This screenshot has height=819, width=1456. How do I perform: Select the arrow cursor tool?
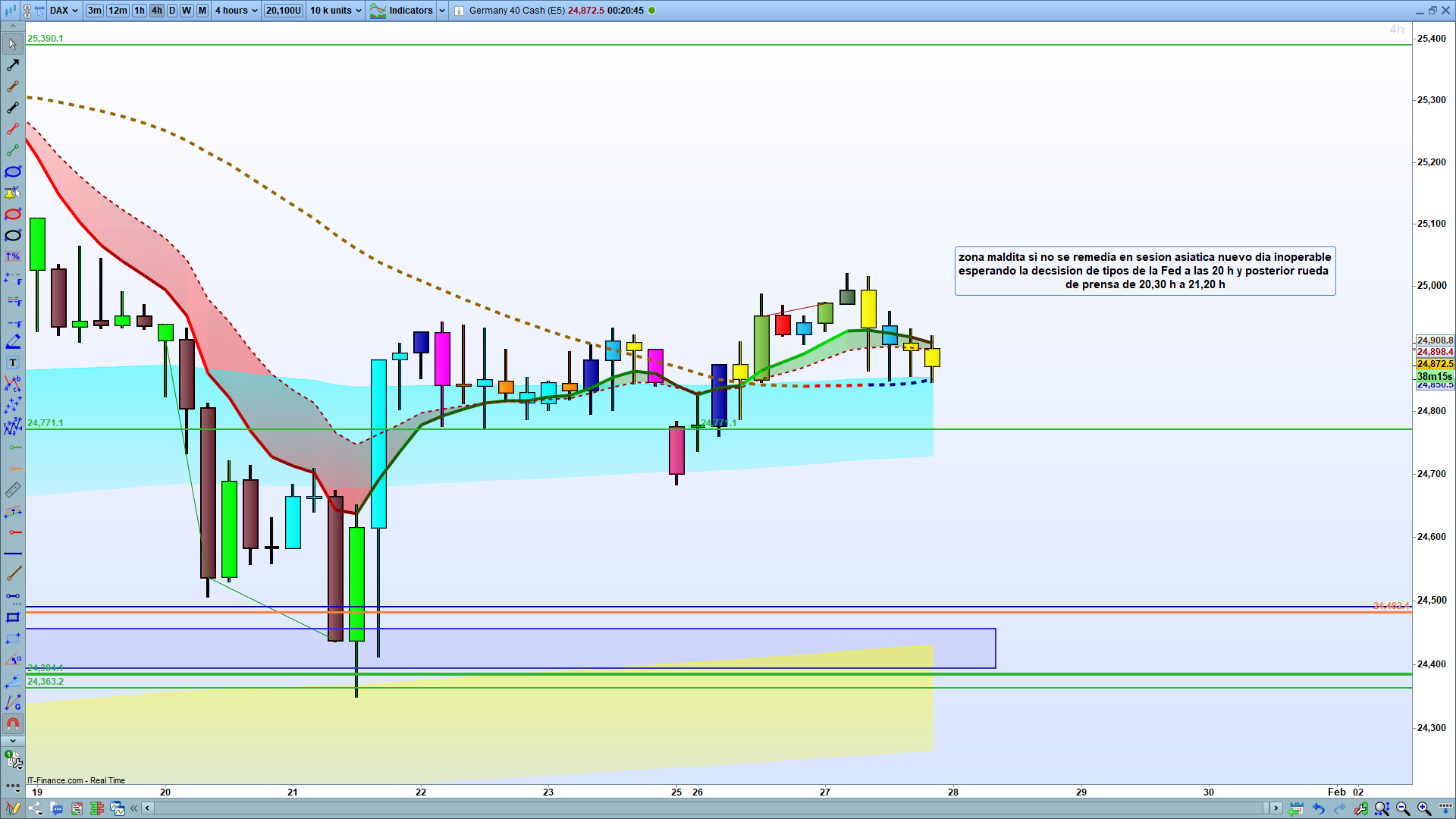click(13, 44)
